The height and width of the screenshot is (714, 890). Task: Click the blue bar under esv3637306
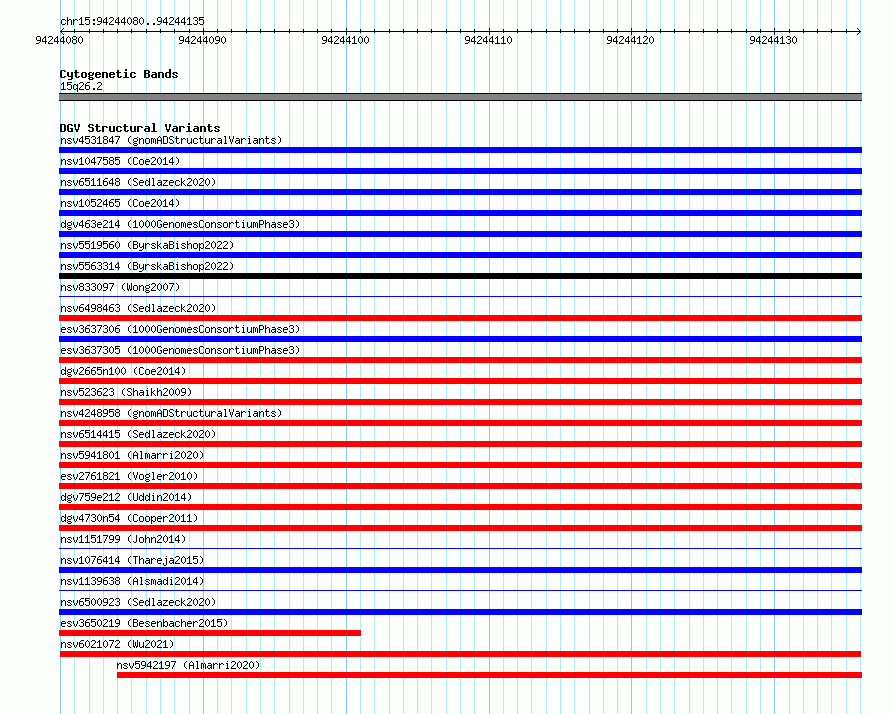click(x=460, y=339)
